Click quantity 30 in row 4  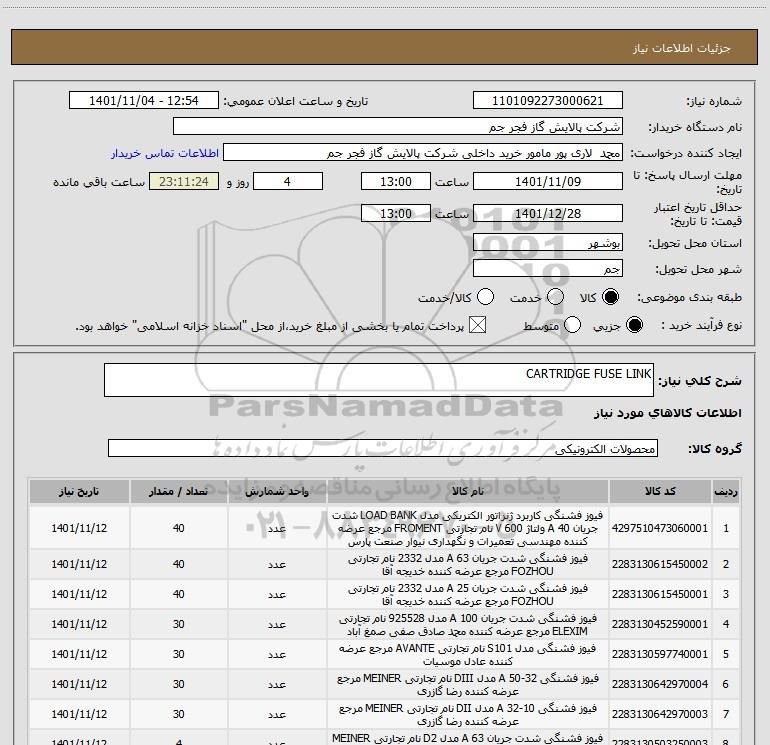point(179,624)
